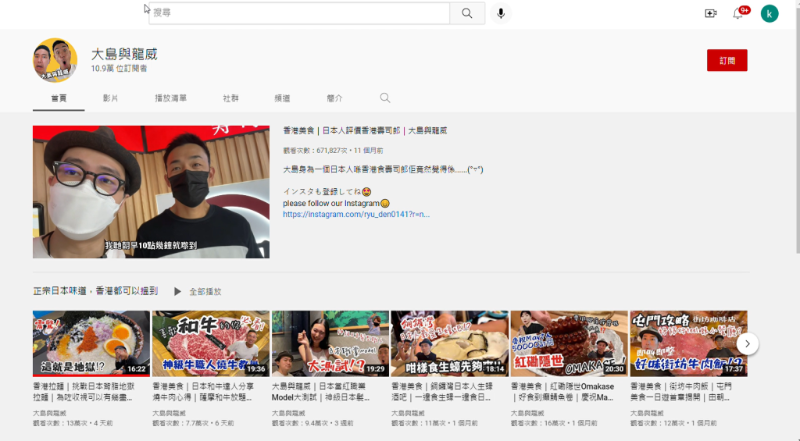
Task: Play the featured channel trailer video
Action: tap(151, 192)
